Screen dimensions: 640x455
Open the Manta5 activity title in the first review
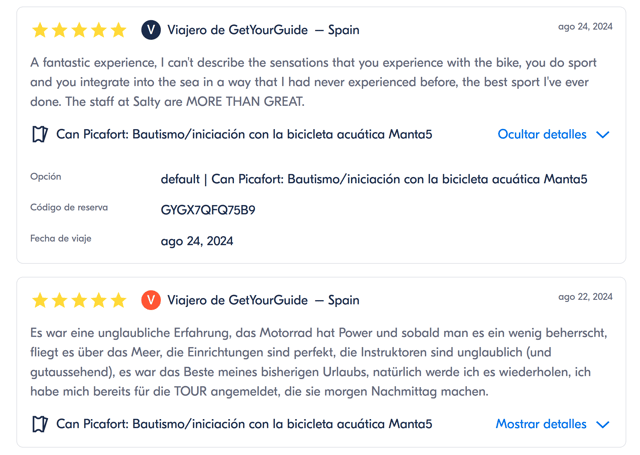[244, 134]
